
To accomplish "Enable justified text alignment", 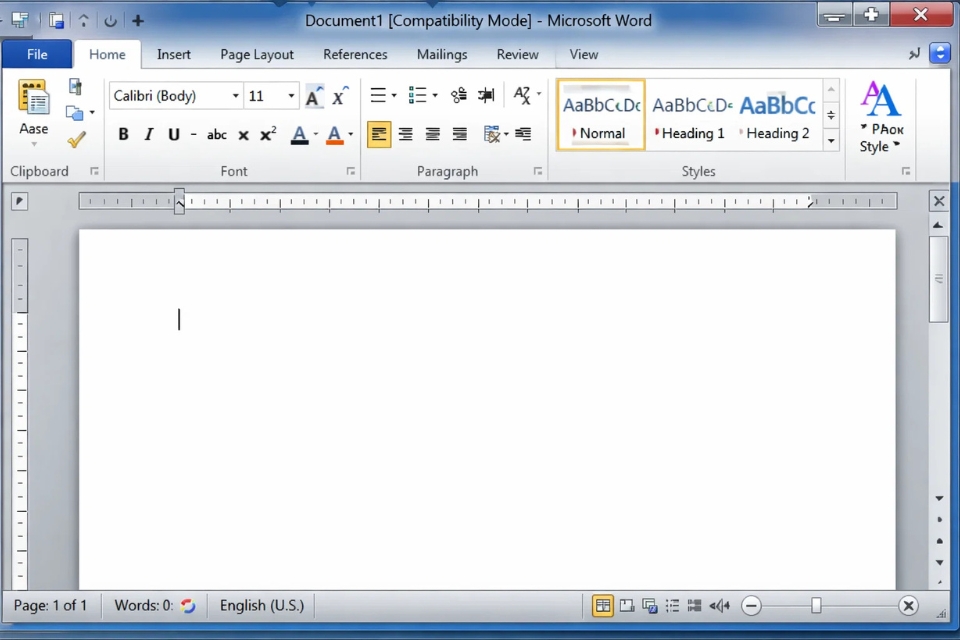I will tap(458, 134).
